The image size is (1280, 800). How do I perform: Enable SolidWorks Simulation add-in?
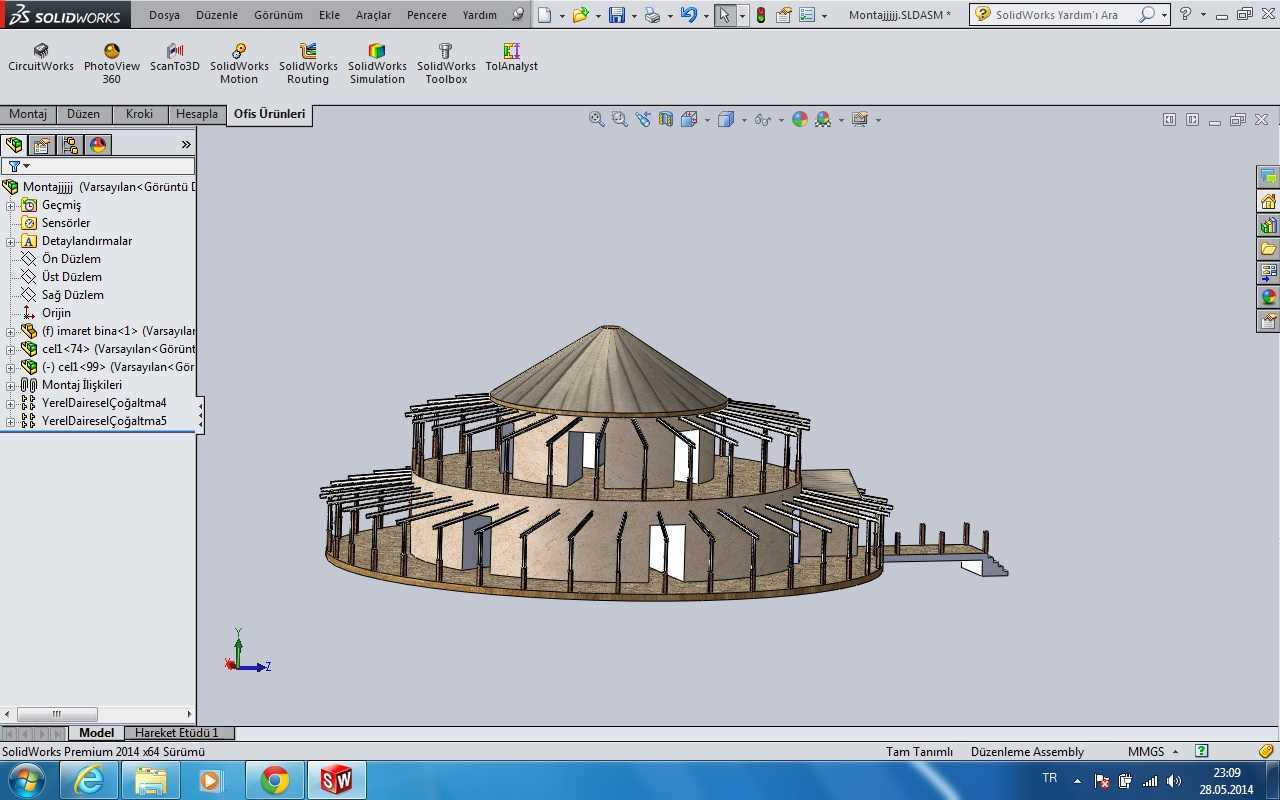pos(377,64)
